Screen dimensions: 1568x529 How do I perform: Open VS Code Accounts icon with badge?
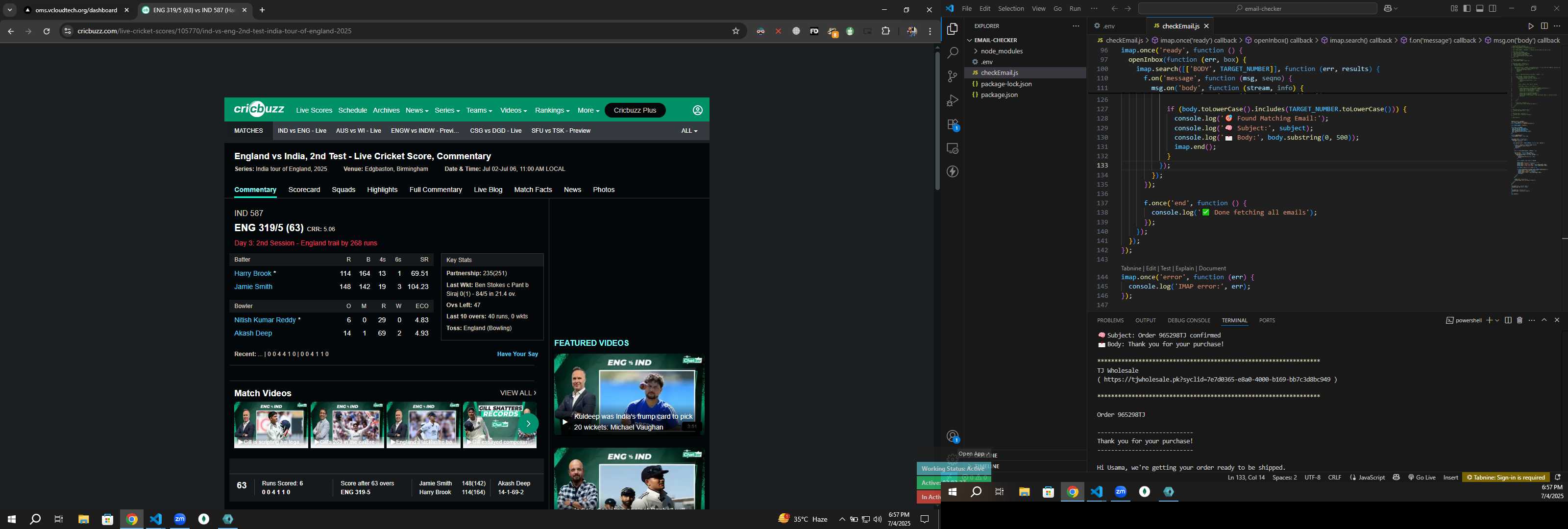pos(953,436)
